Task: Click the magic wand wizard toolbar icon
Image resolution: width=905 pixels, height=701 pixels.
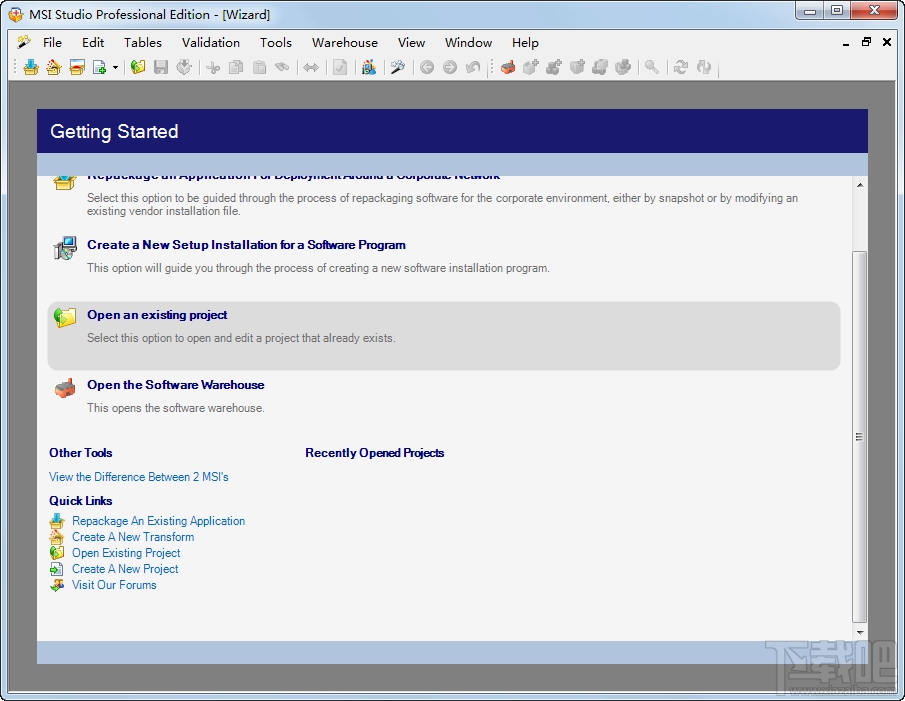Action: tap(398, 68)
